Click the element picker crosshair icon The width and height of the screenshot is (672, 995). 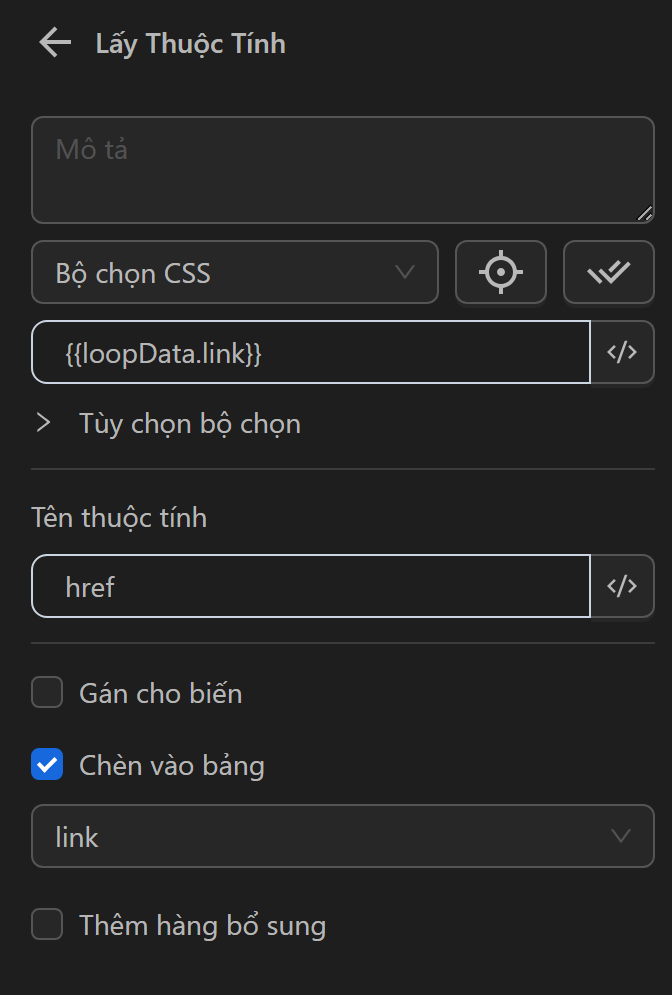tap(501, 272)
